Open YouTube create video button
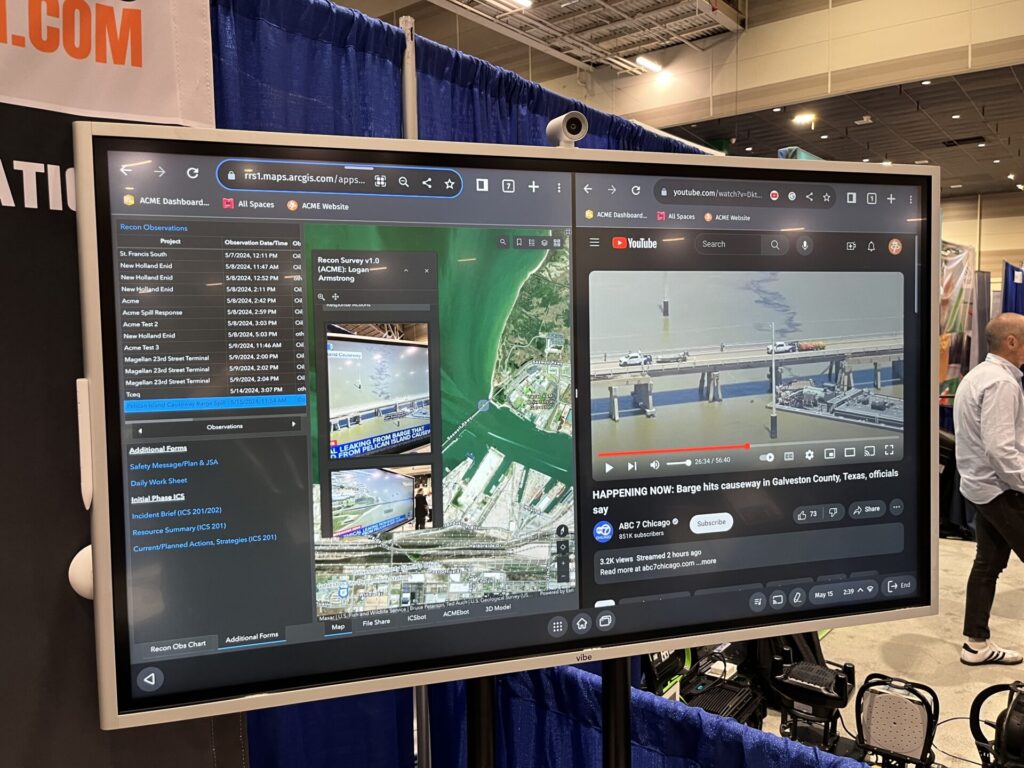 [850, 246]
